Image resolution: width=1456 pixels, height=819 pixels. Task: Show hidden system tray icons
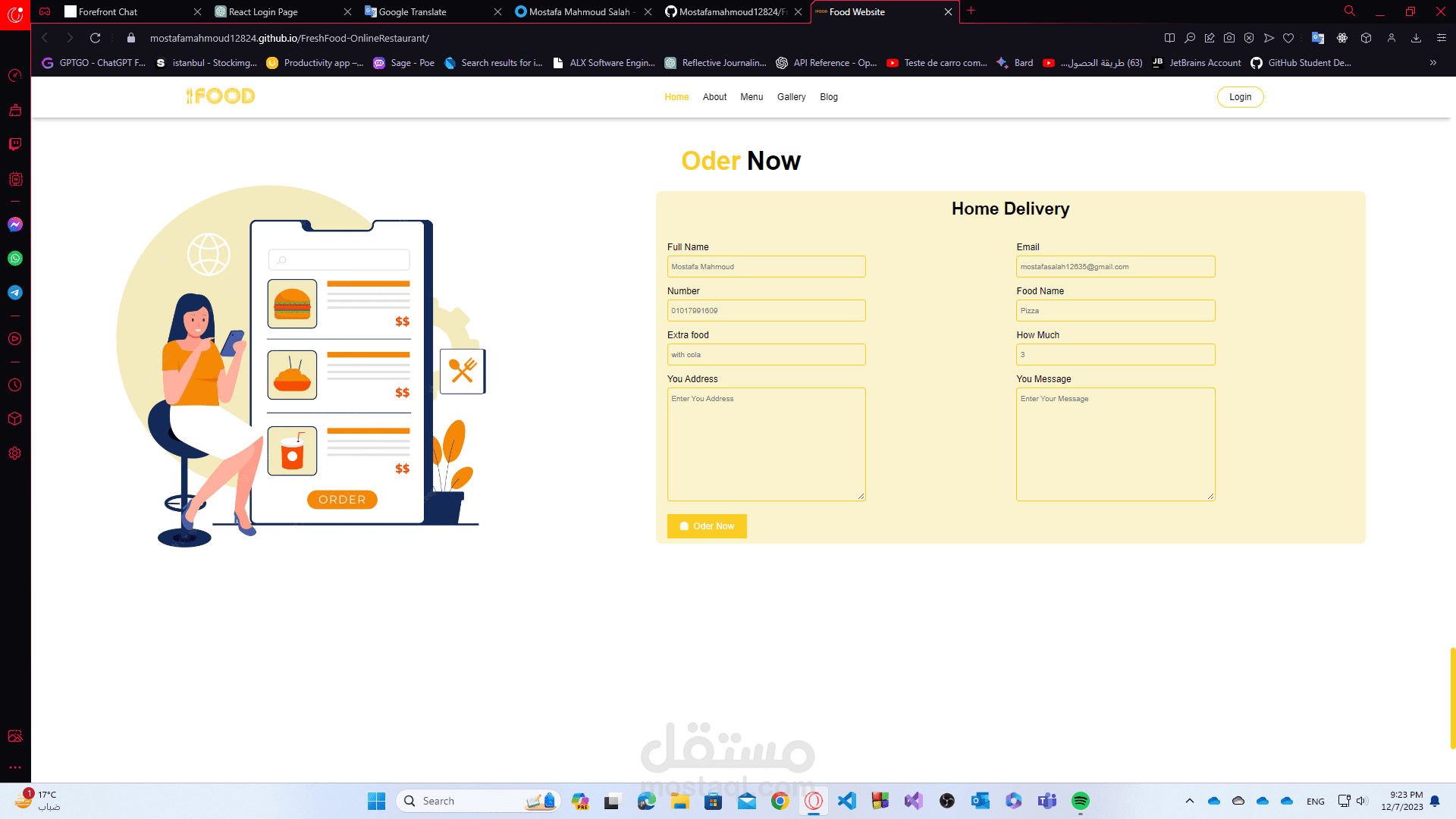tap(1190, 801)
